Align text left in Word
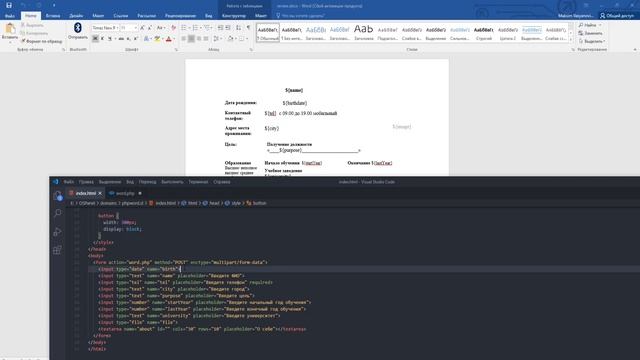This screenshot has width=640, height=360. pos(184,38)
